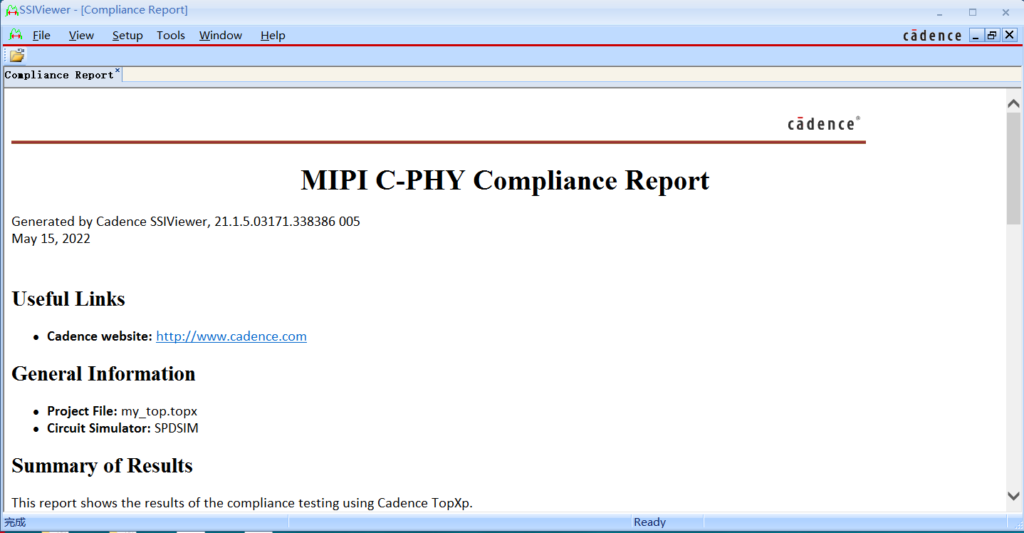Open the View menu
1024x533 pixels.
pos(81,35)
